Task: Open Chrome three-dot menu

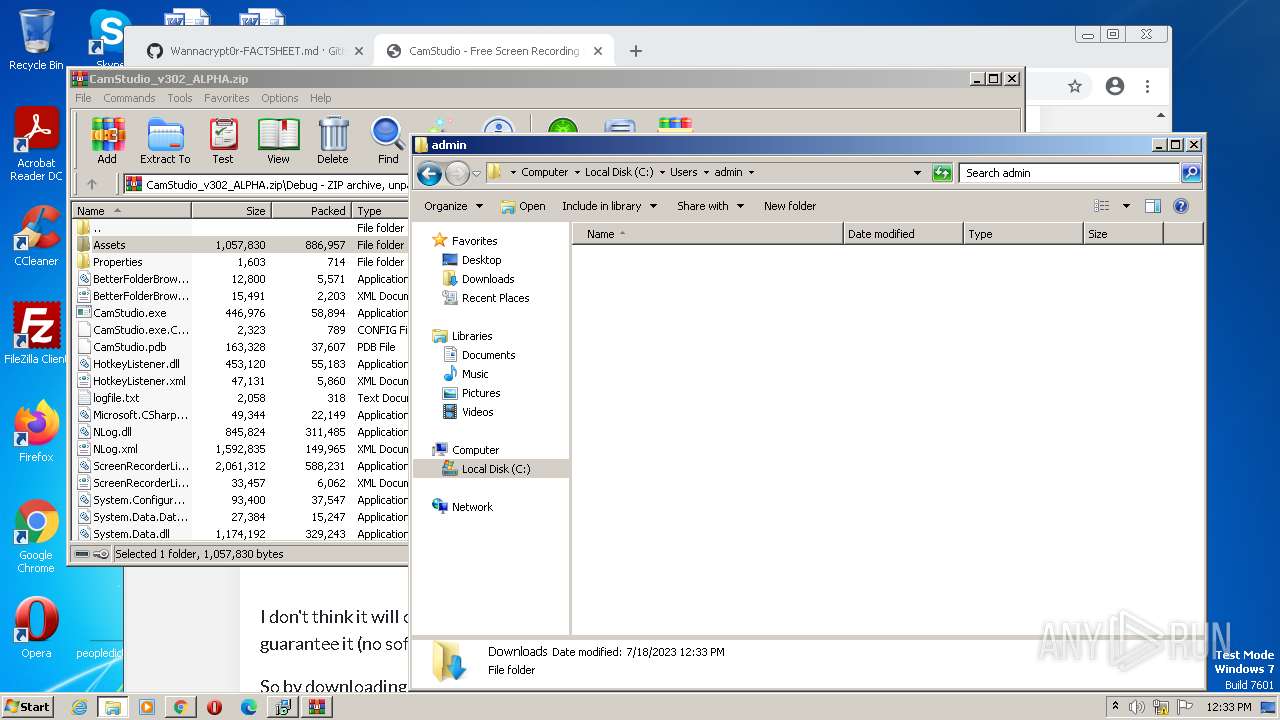Action: [1148, 87]
